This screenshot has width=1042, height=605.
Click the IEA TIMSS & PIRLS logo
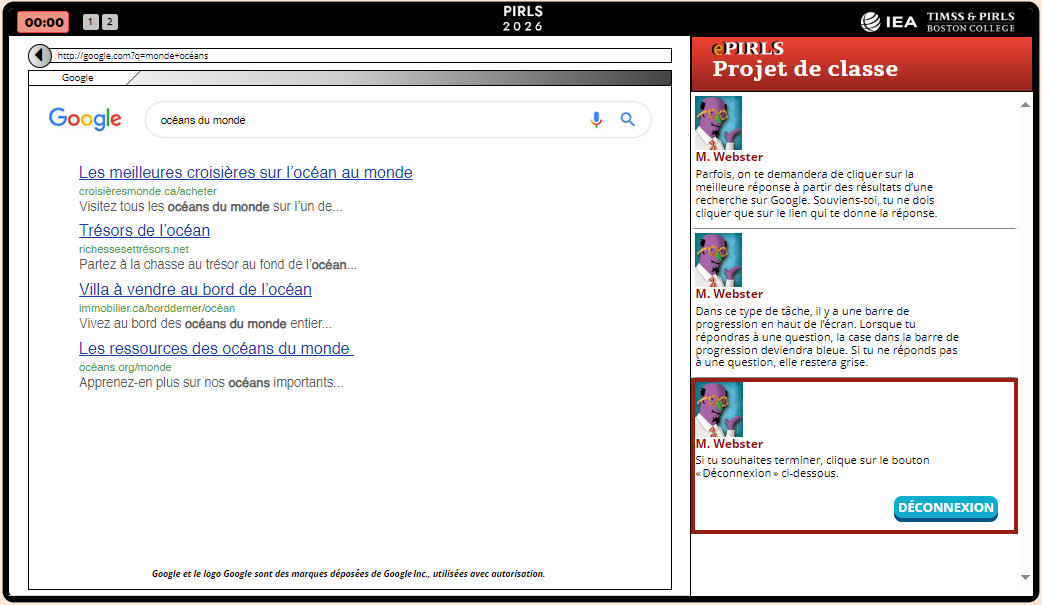pyautogui.click(x=937, y=22)
